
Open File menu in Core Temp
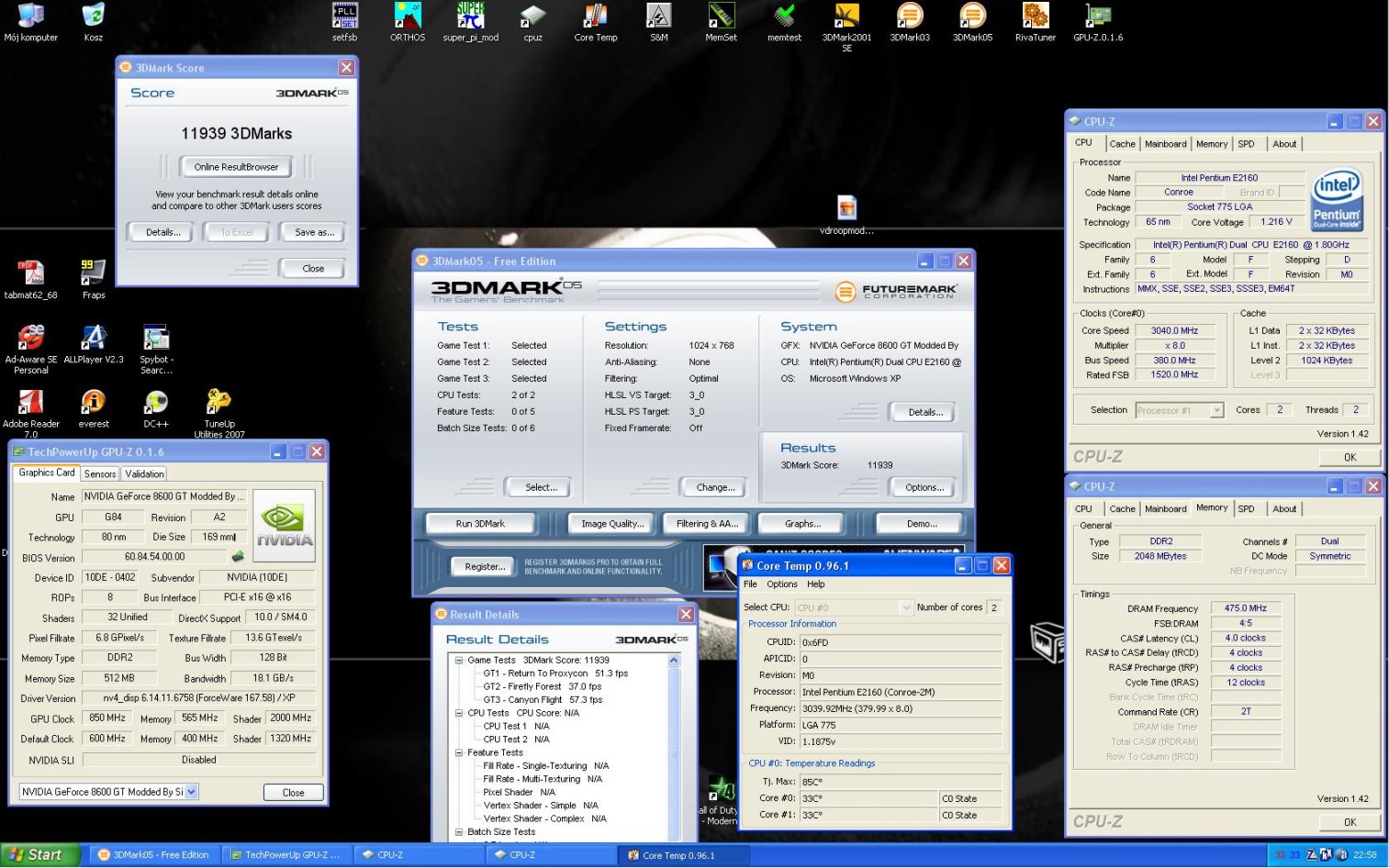pyautogui.click(x=750, y=584)
